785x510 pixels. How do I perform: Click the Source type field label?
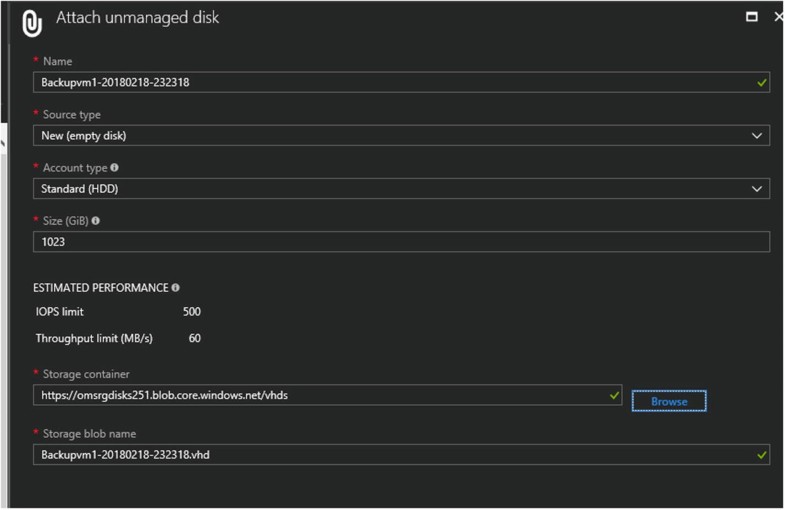pos(71,115)
